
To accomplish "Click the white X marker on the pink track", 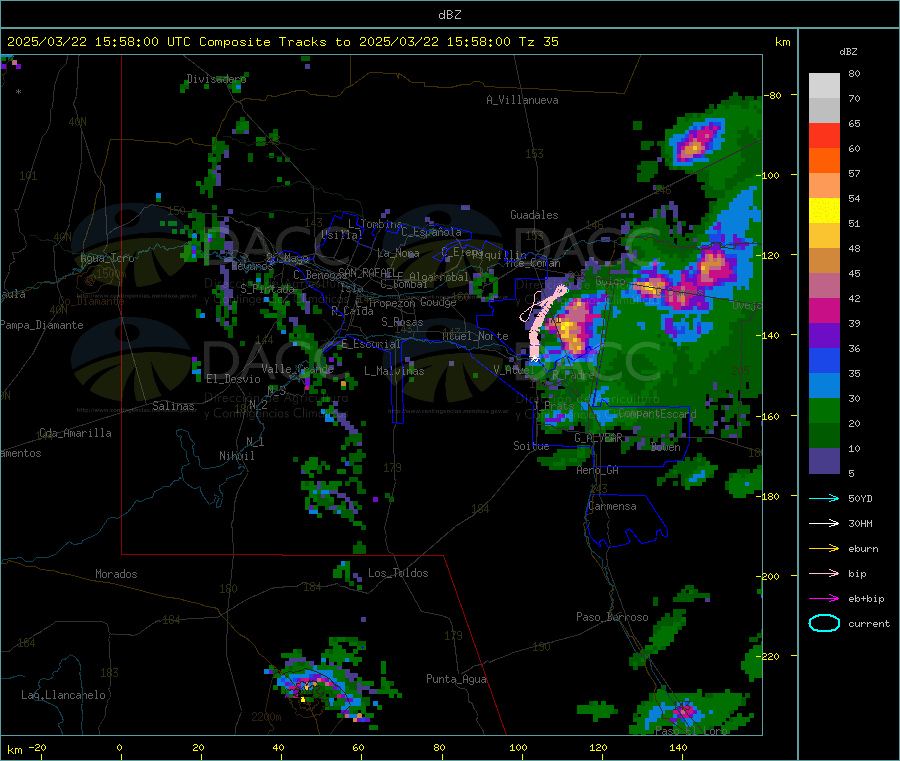I will (x=535, y=359).
